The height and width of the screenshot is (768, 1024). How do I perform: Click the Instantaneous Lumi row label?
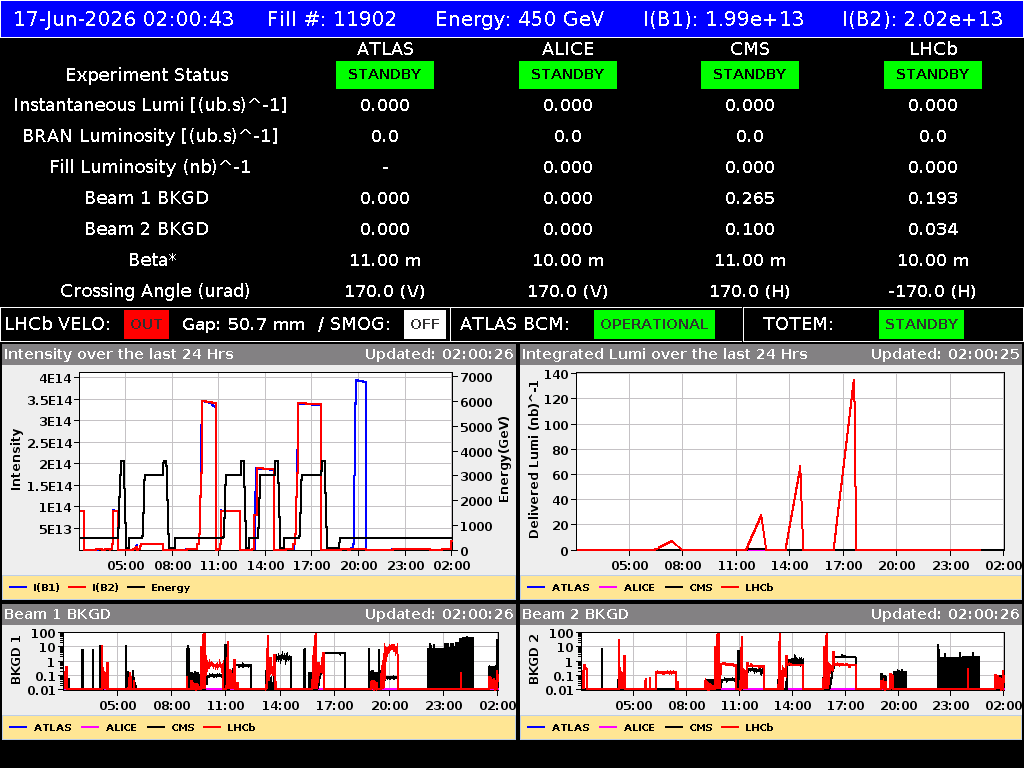(x=150, y=106)
